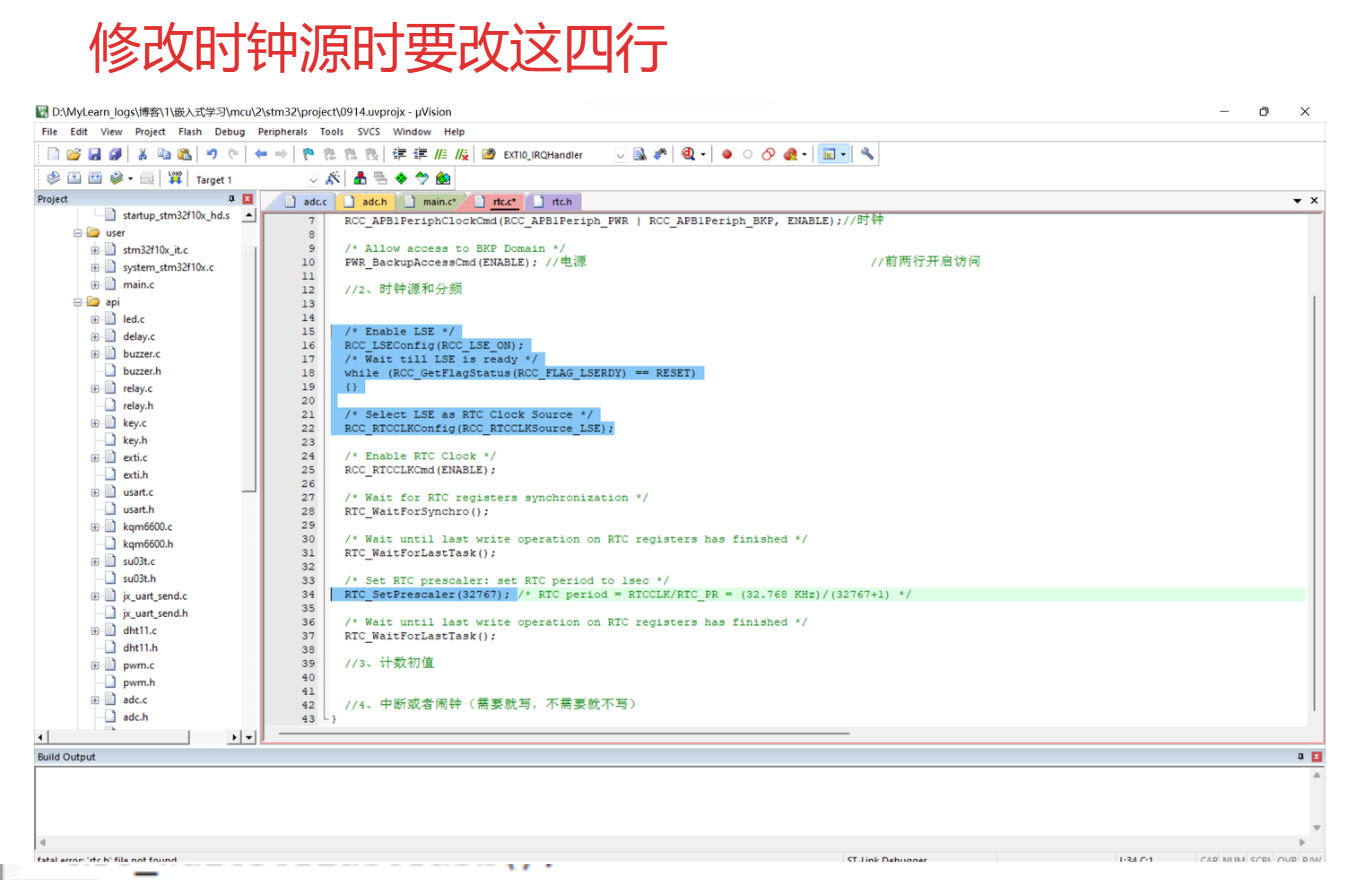Viewport: 1372px width, 880px height.
Task: Select buzzer.h in project tree
Action: pos(140,371)
